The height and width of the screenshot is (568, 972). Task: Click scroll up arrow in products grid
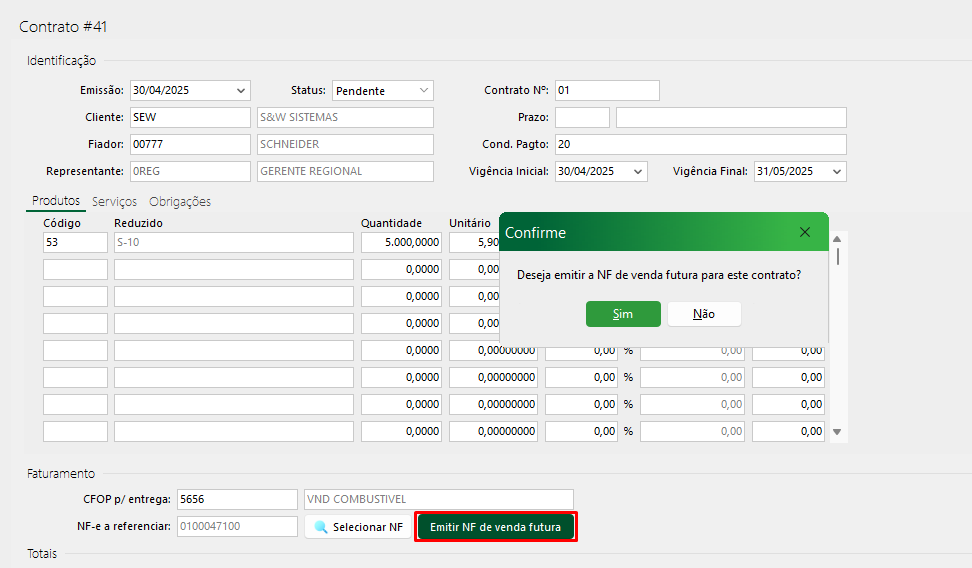click(837, 238)
